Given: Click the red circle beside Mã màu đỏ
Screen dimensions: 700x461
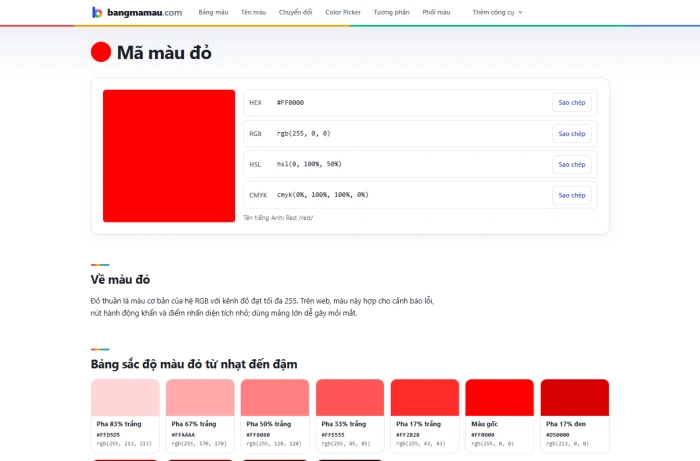Looking at the screenshot, I should [x=101, y=52].
